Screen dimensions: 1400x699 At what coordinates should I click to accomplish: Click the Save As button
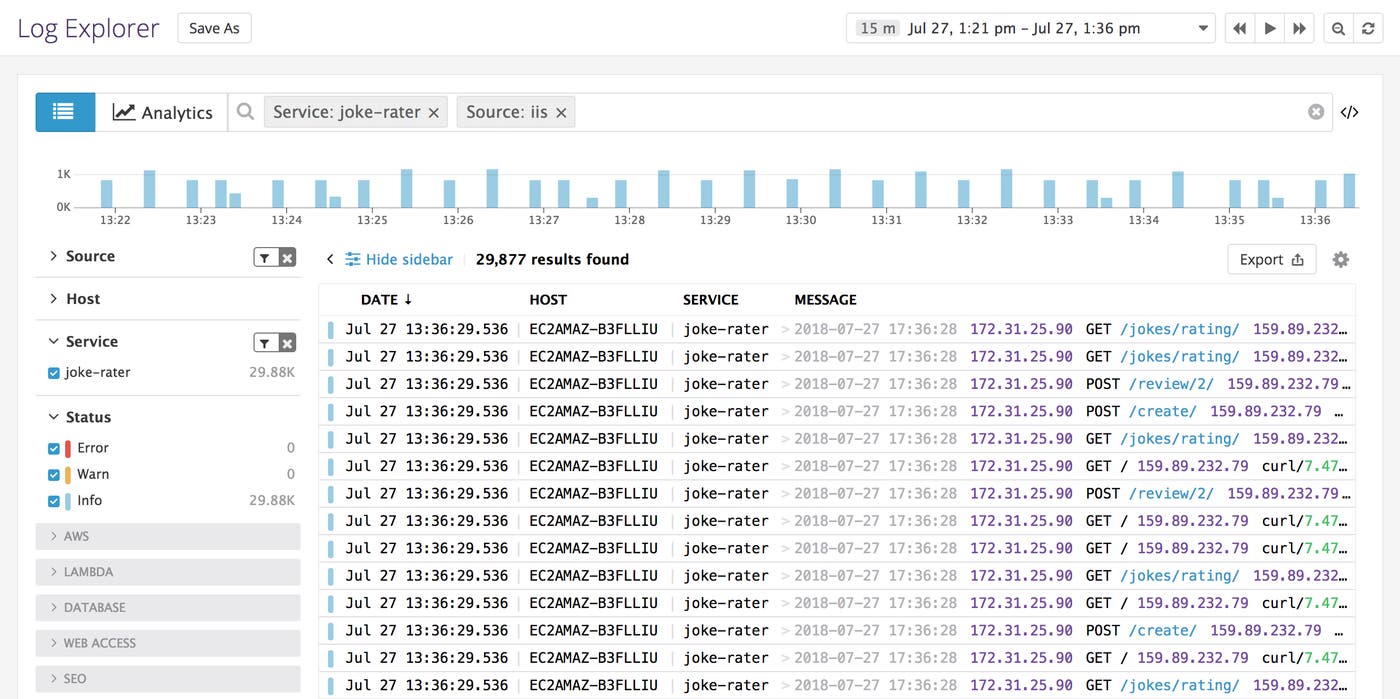(213, 28)
